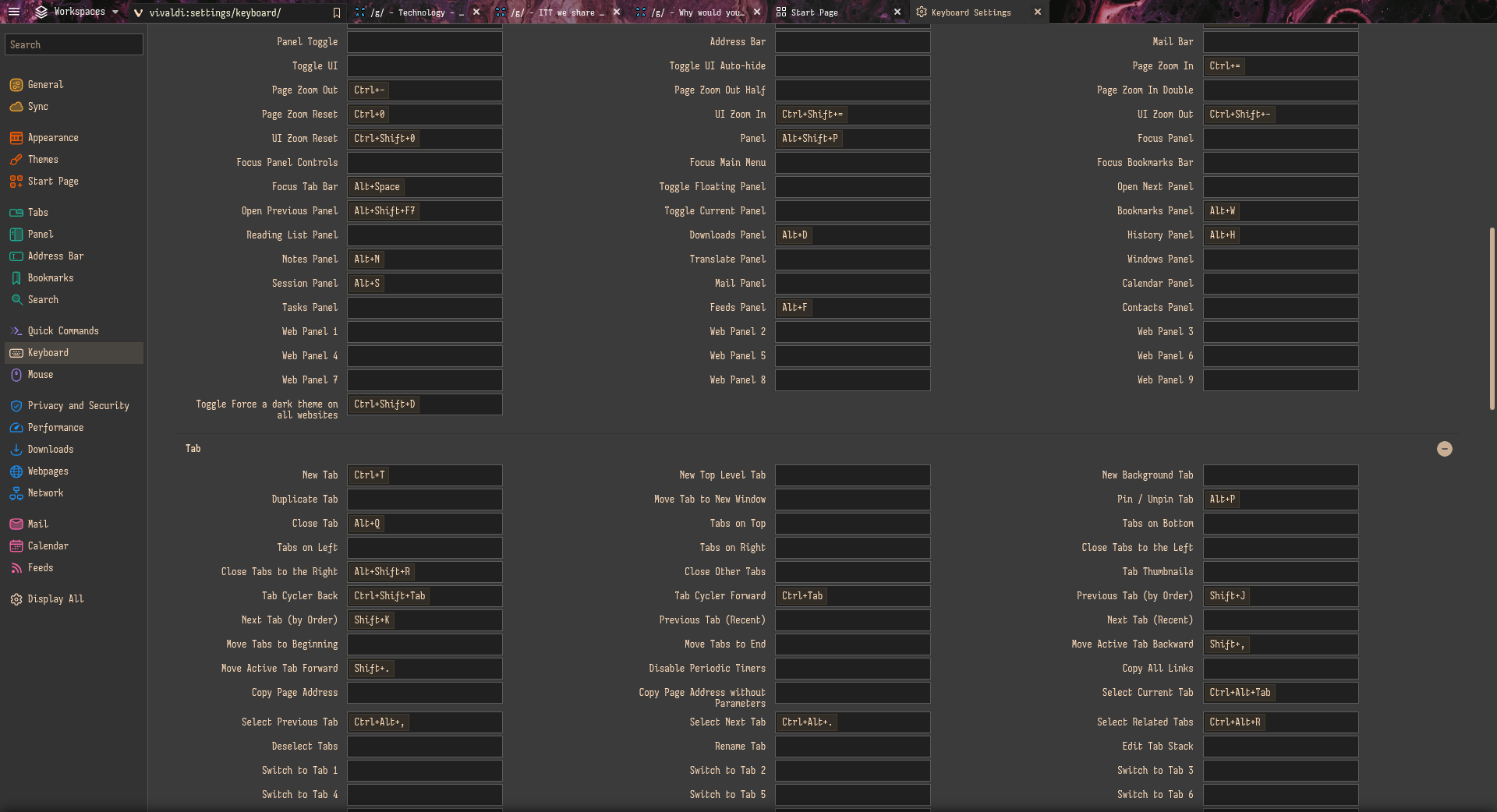Edit the History Panel shortcut field
Screen dimensions: 1497x812
tap(1280, 235)
